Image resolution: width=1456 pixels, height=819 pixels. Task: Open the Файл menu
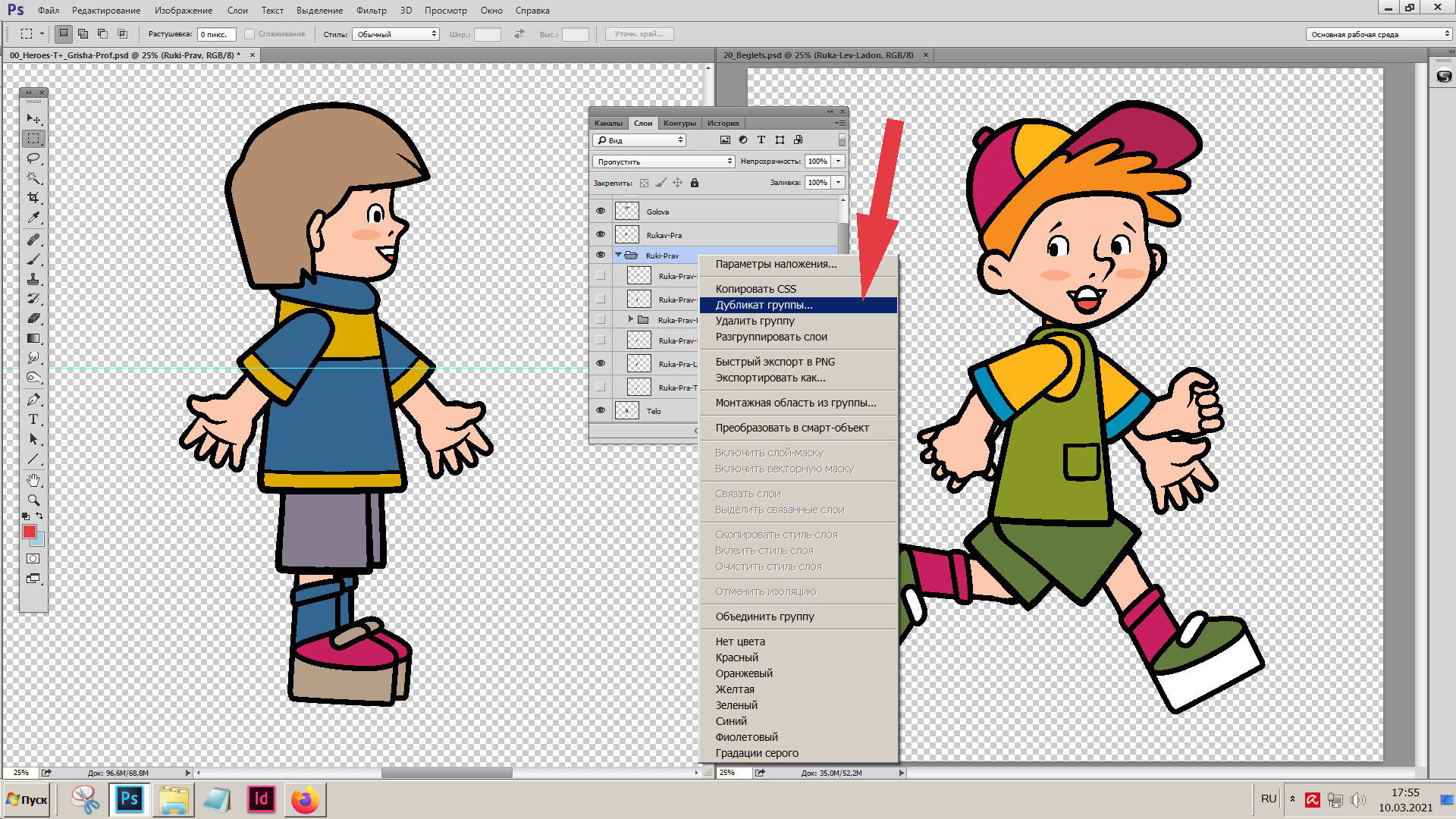[49, 11]
